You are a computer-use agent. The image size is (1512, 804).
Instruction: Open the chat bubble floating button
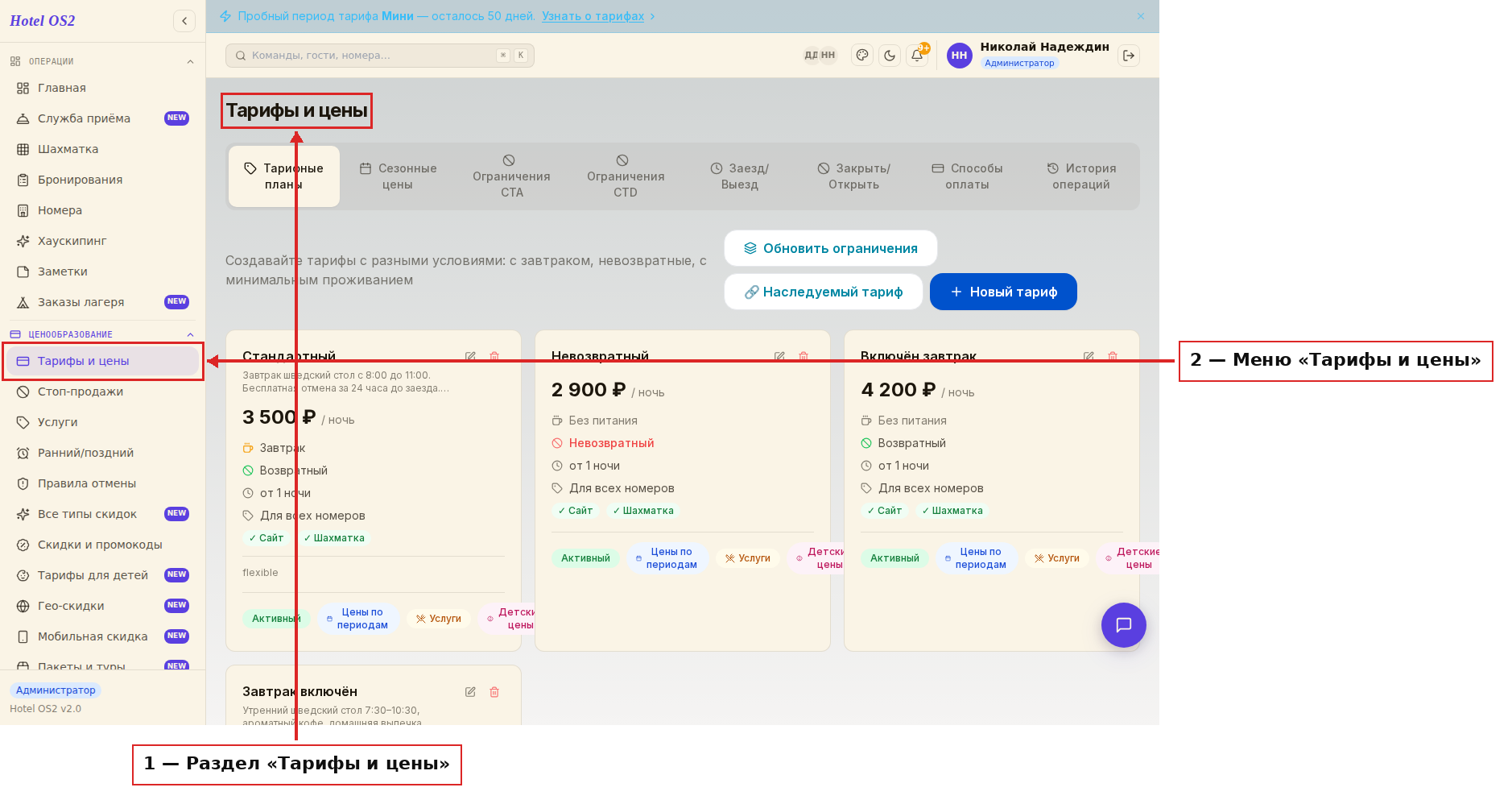[x=1124, y=625]
